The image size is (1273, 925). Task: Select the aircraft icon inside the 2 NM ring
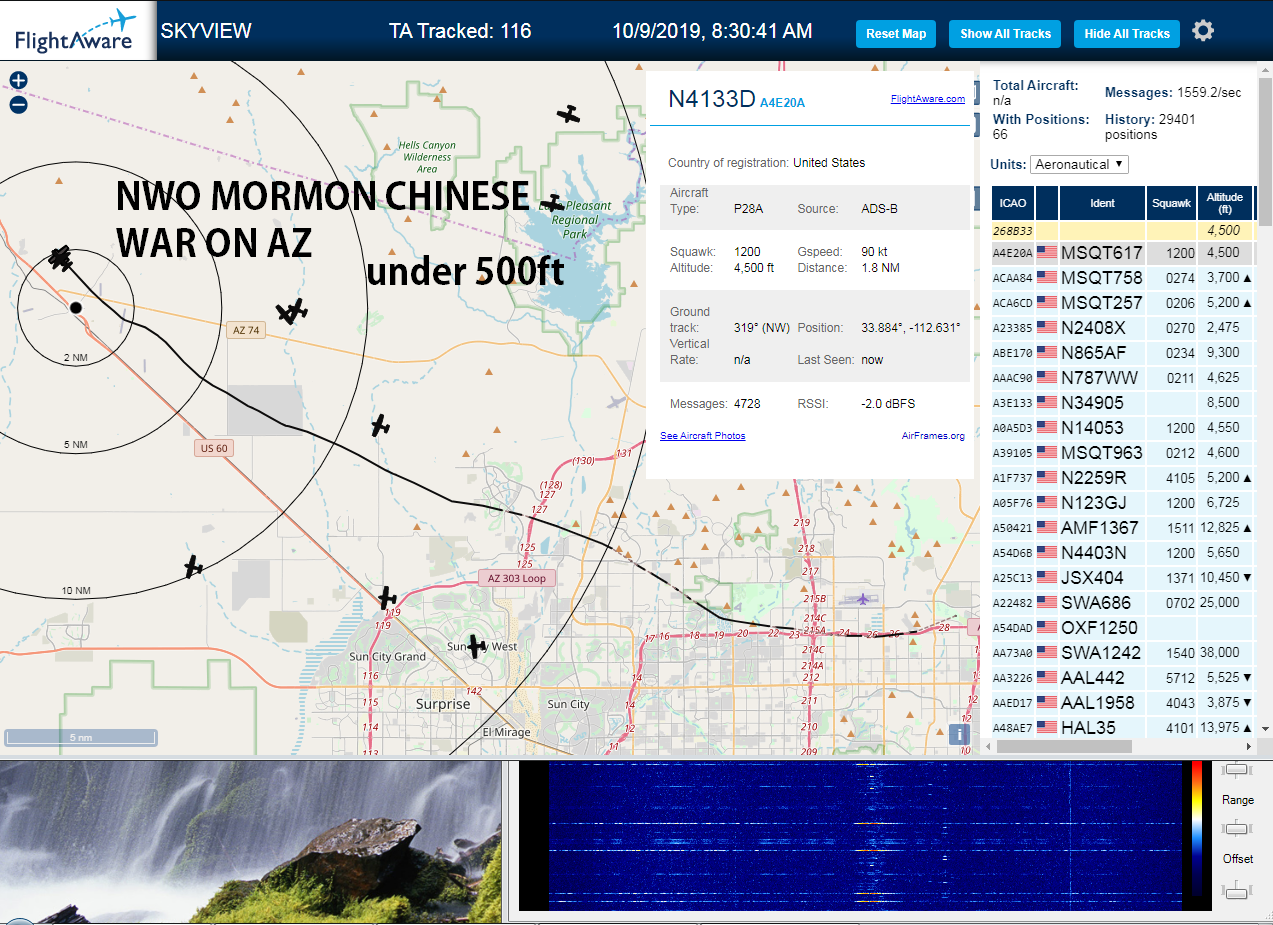62,259
